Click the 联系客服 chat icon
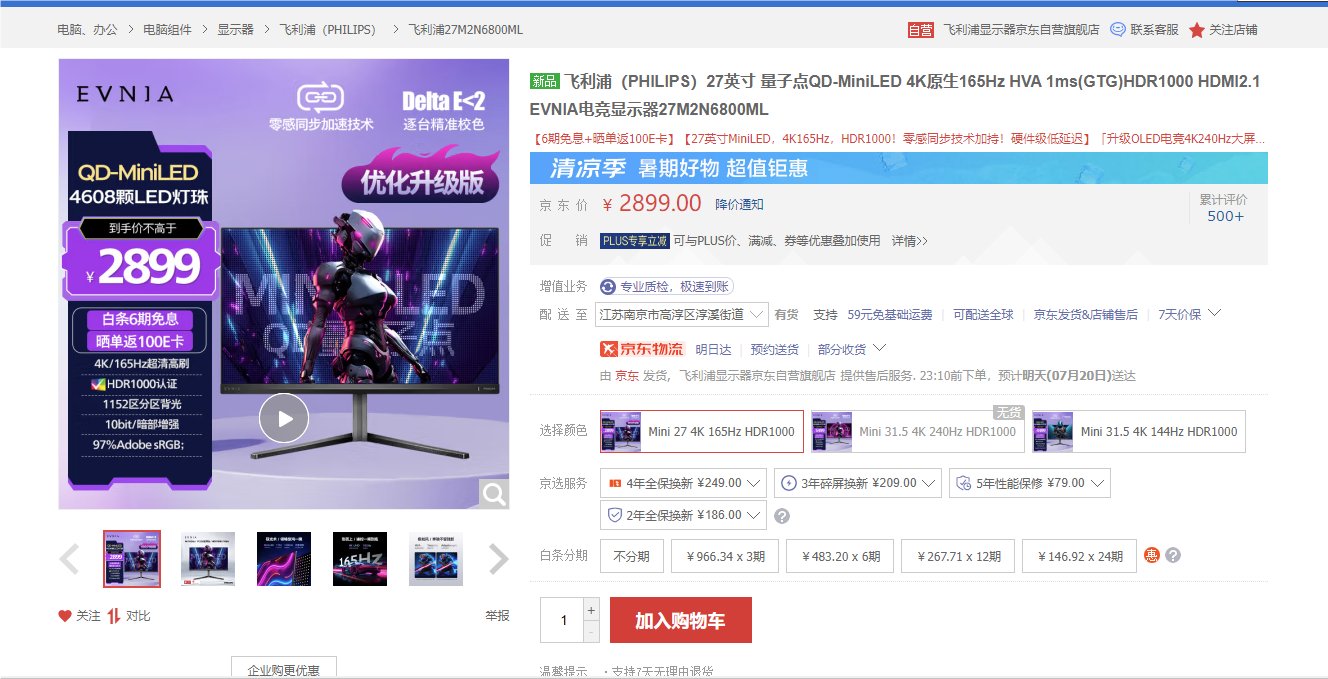Viewport: 1328px width, 679px height. tap(1118, 30)
